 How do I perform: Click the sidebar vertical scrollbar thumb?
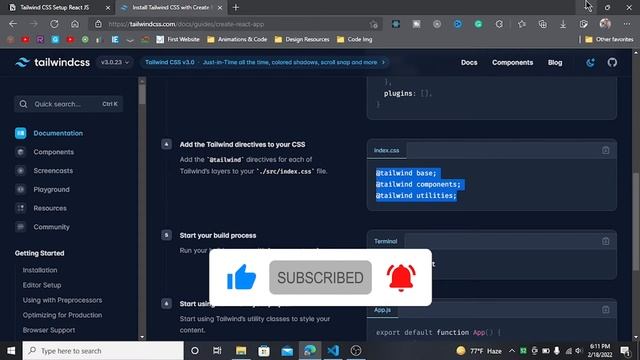(x=142, y=94)
